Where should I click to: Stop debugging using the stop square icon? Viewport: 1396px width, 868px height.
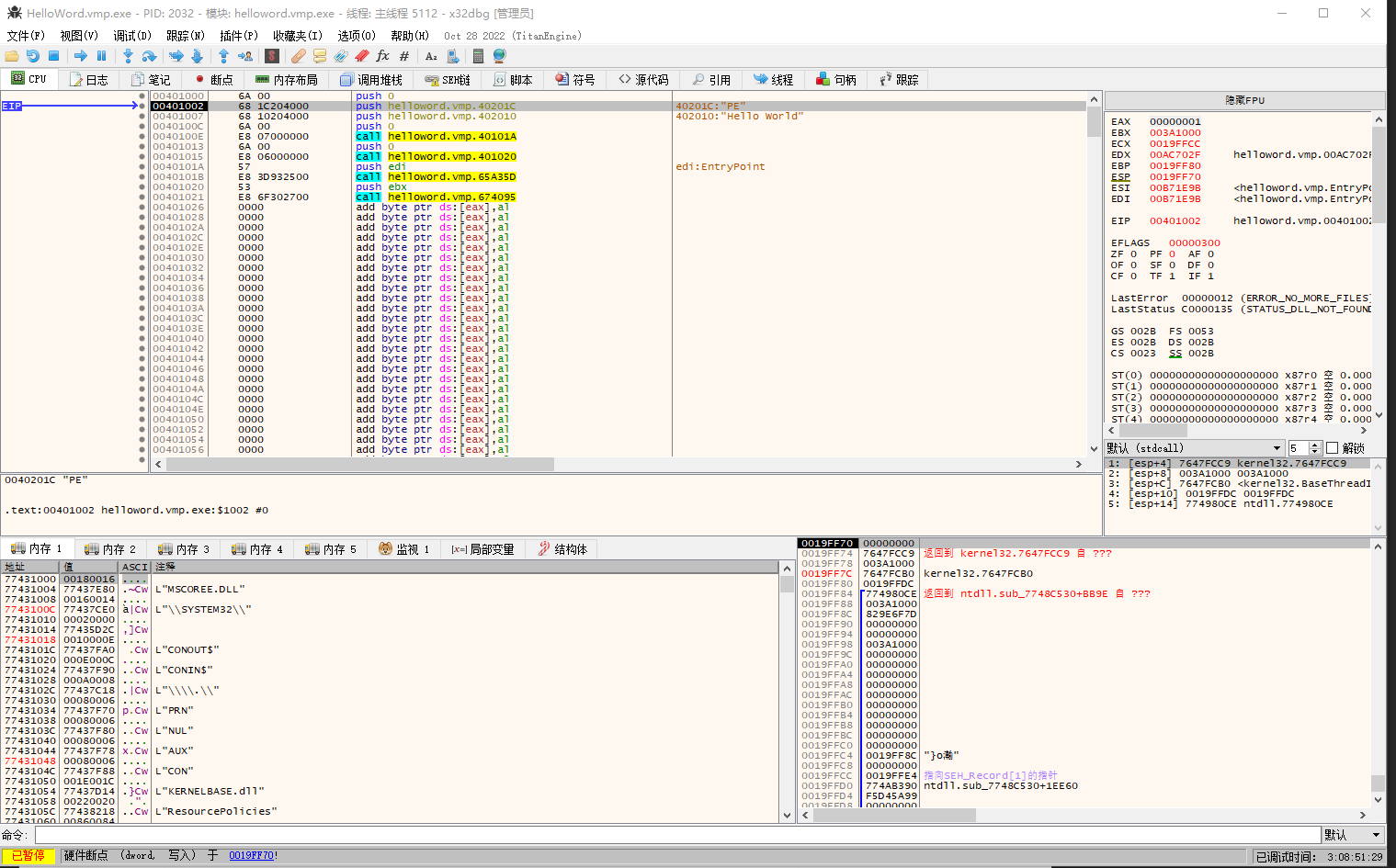pos(53,56)
